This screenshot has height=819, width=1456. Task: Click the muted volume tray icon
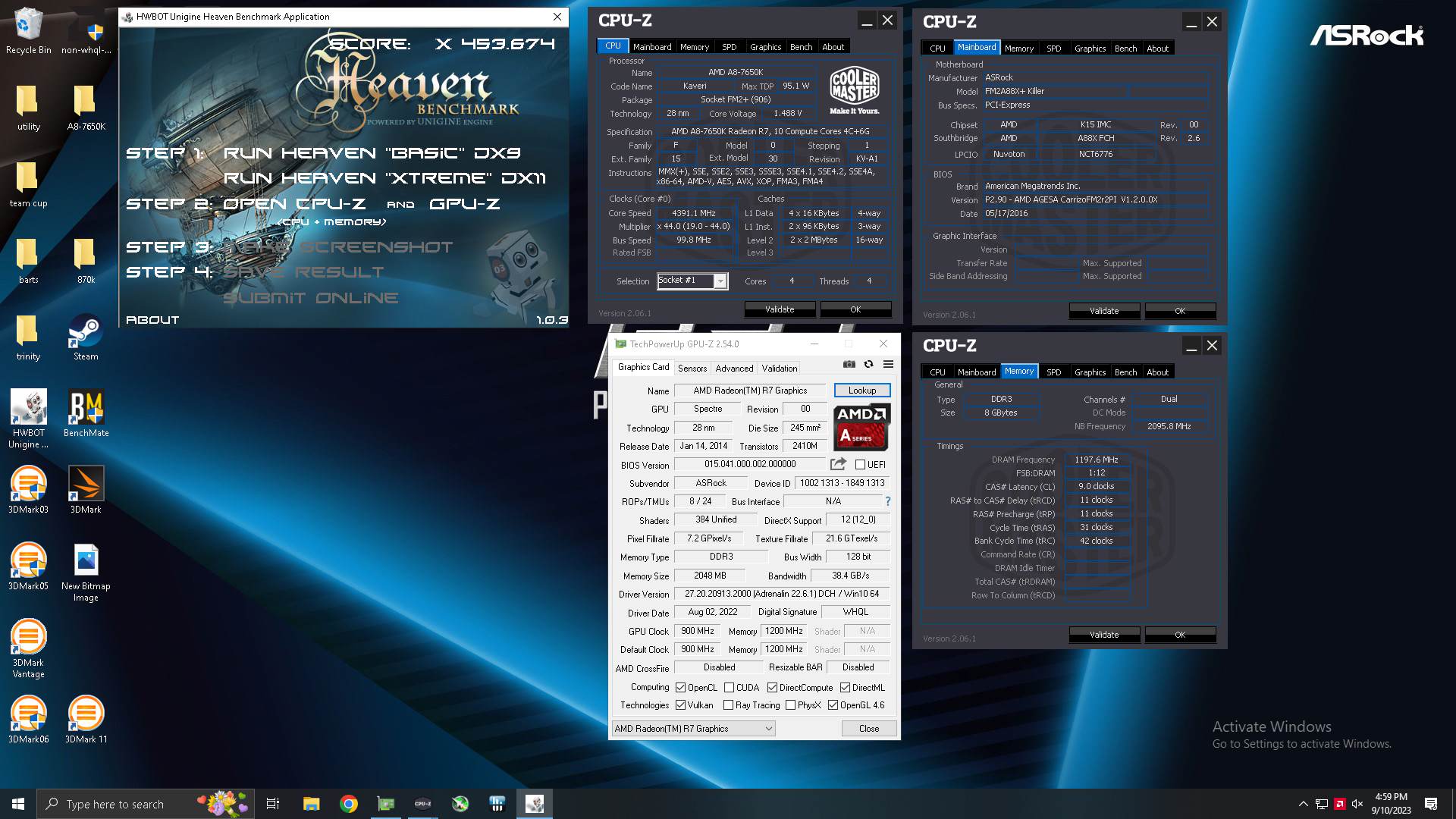click(x=1357, y=804)
